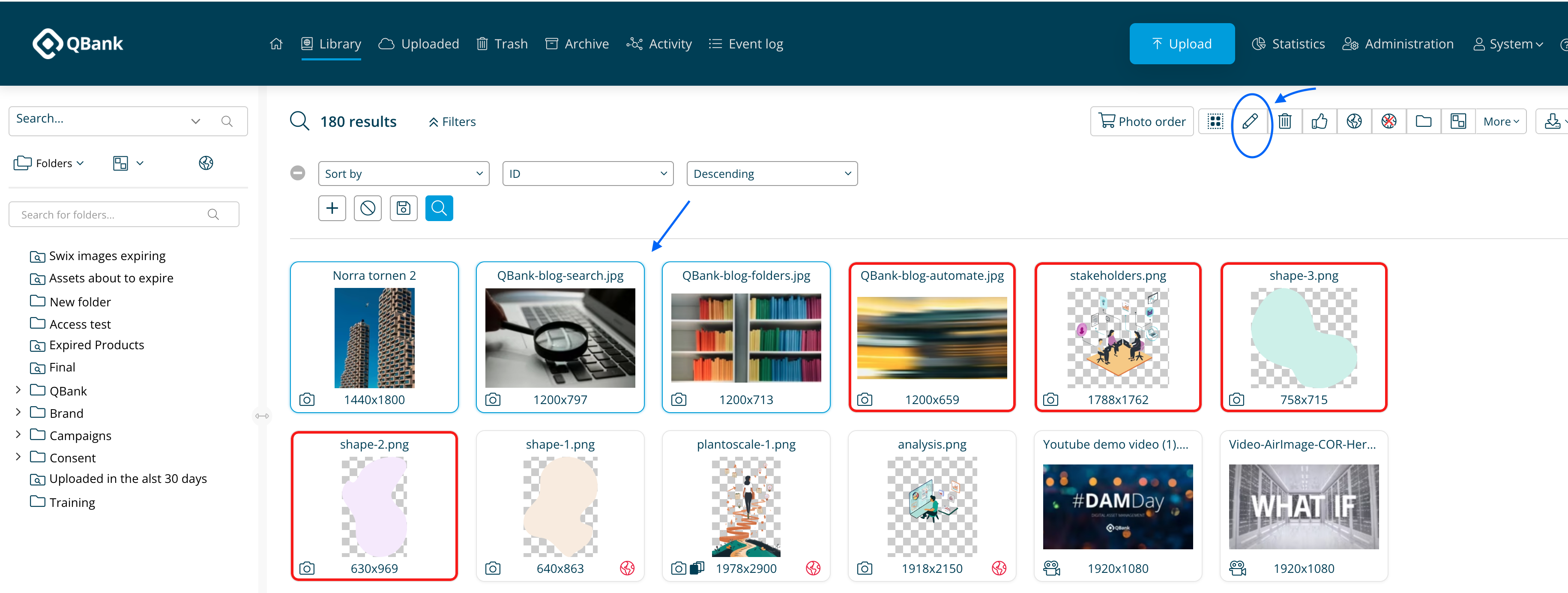Open the Expired Products folder
1568x593 pixels.
coord(87,345)
